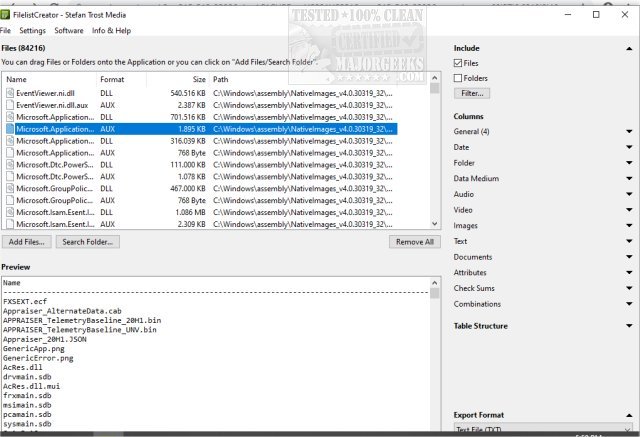The width and height of the screenshot is (640, 437).
Task: Click AcRes.dll.mui in the preview
Action: click(31, 386)
